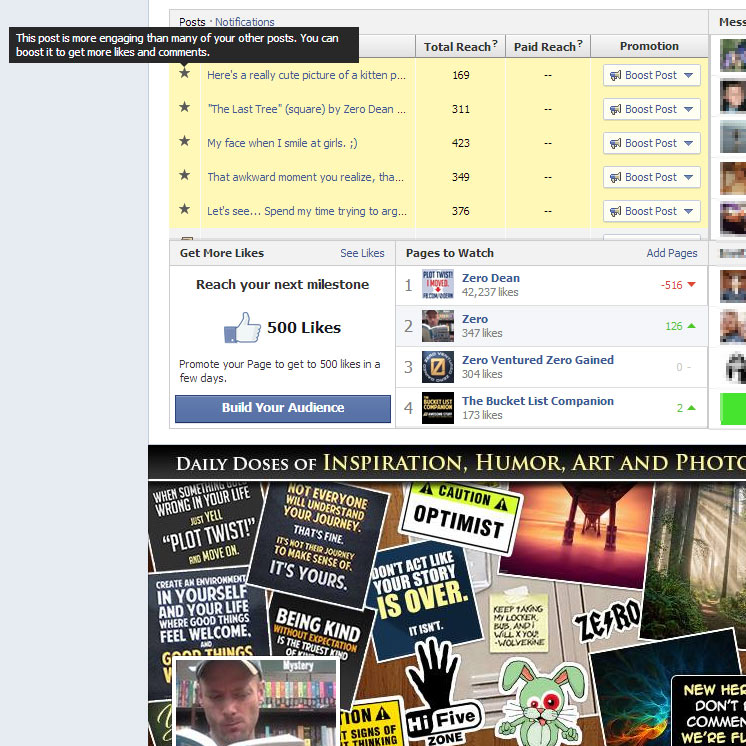Click Total Reach question mark help icon
The height and width of the screenshot is (746, 746).
pos(495,43)
